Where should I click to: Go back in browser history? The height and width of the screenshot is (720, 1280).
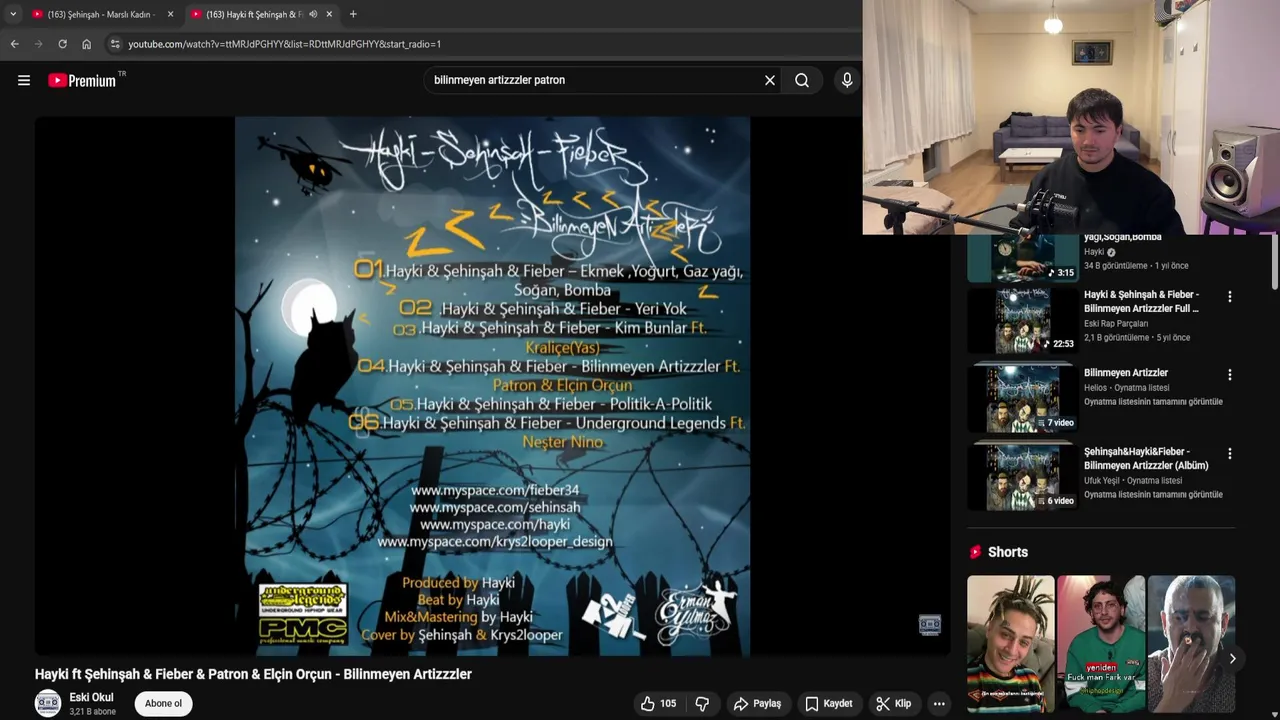pyautogui.click(x=15, y=44)
